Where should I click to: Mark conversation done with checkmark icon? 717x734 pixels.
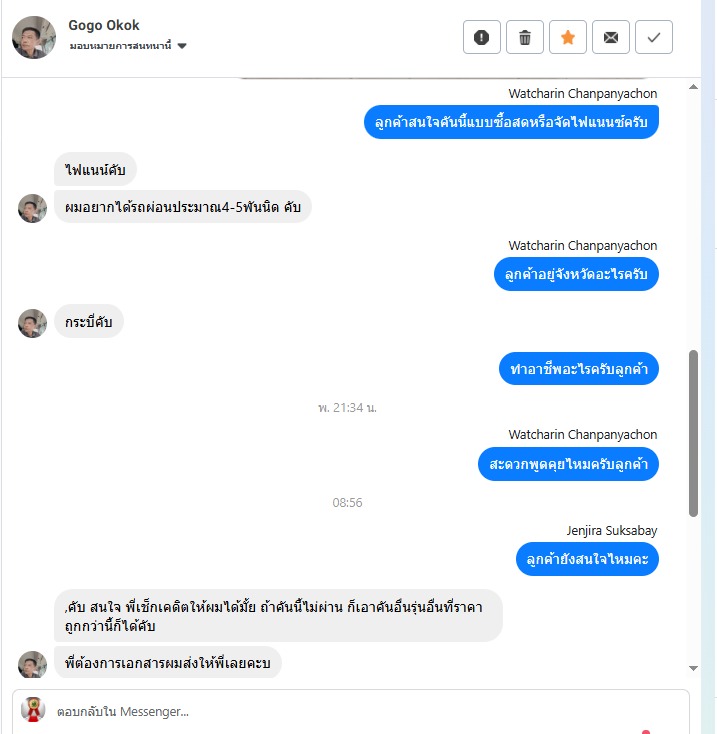654,37
